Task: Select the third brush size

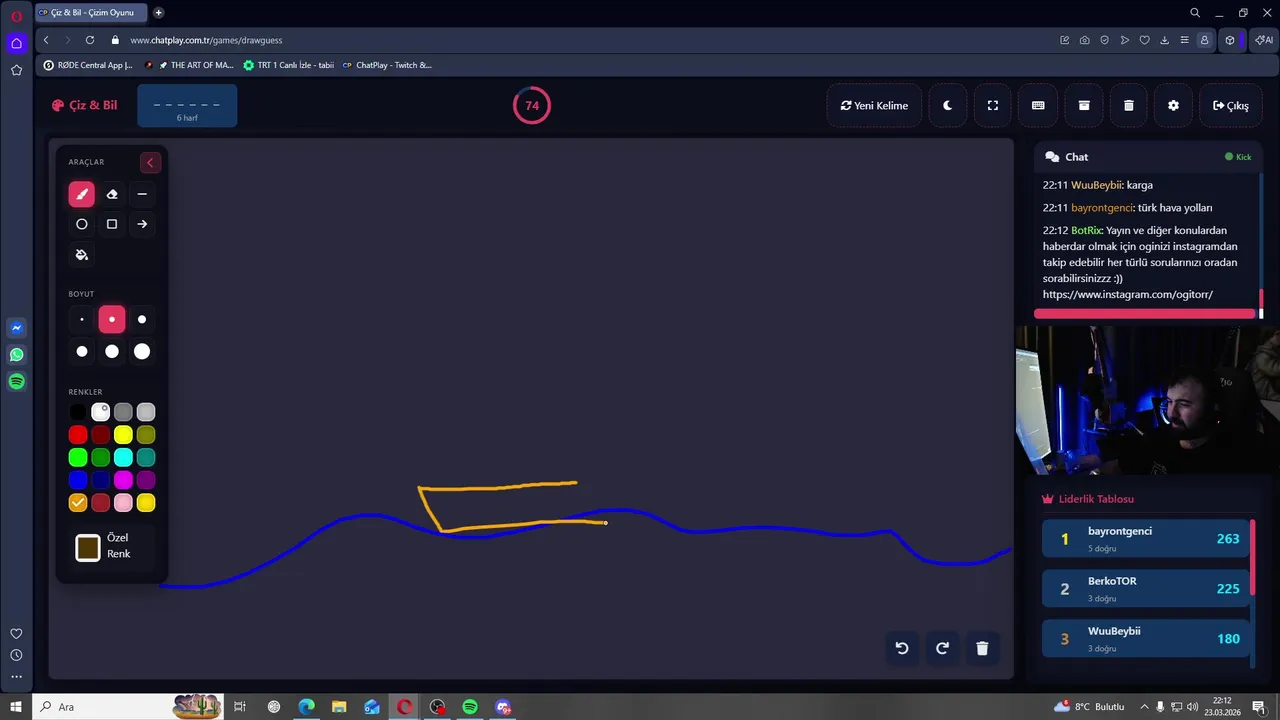Action: pos(142,320)
